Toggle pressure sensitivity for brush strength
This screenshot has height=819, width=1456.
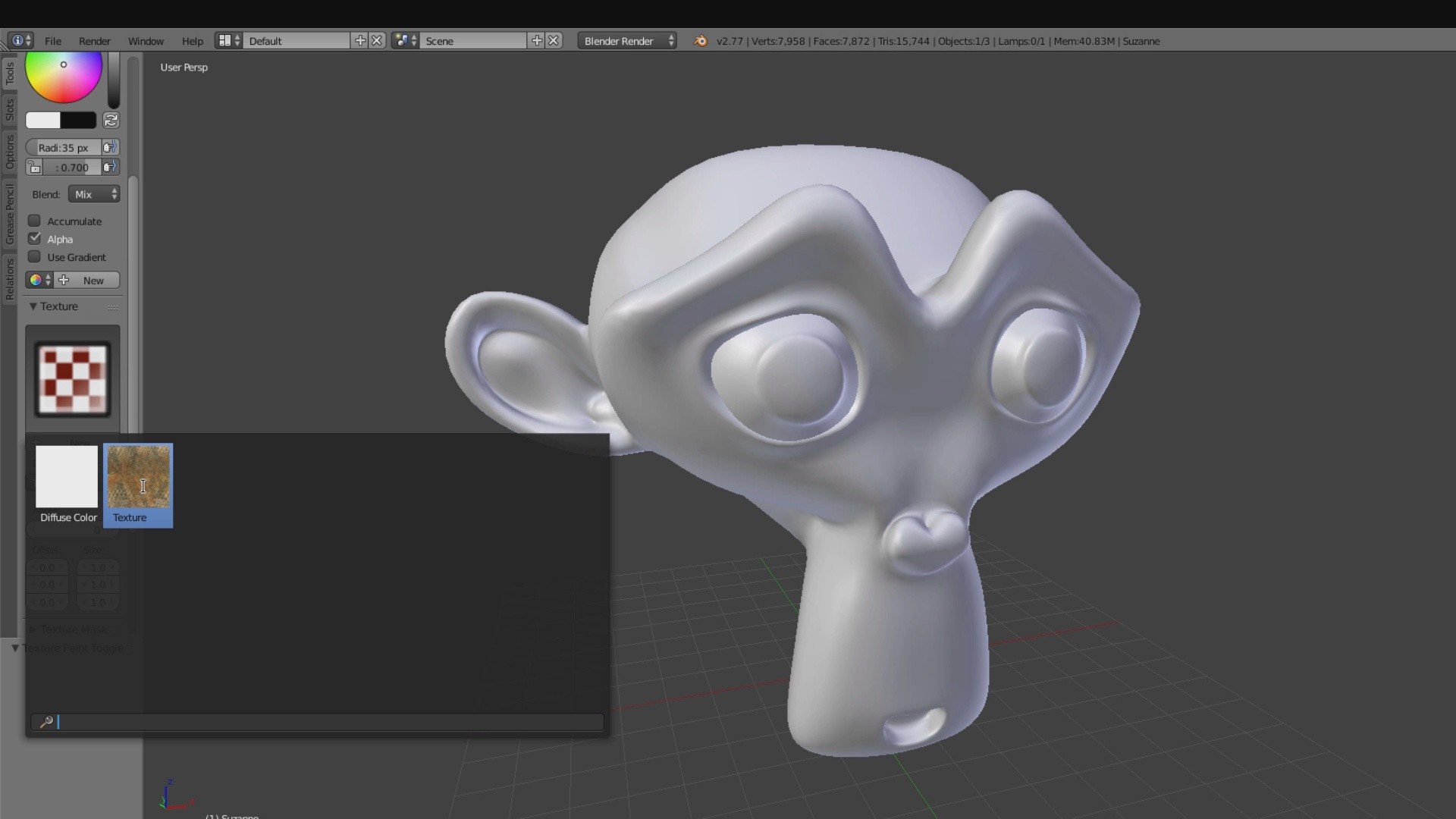click(x=110, y=167)
